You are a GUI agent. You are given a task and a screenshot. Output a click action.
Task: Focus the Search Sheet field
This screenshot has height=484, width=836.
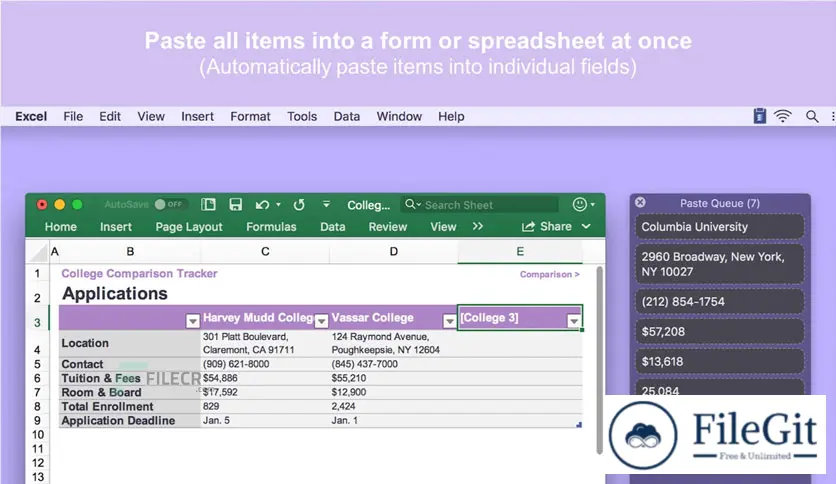[479, 205]
